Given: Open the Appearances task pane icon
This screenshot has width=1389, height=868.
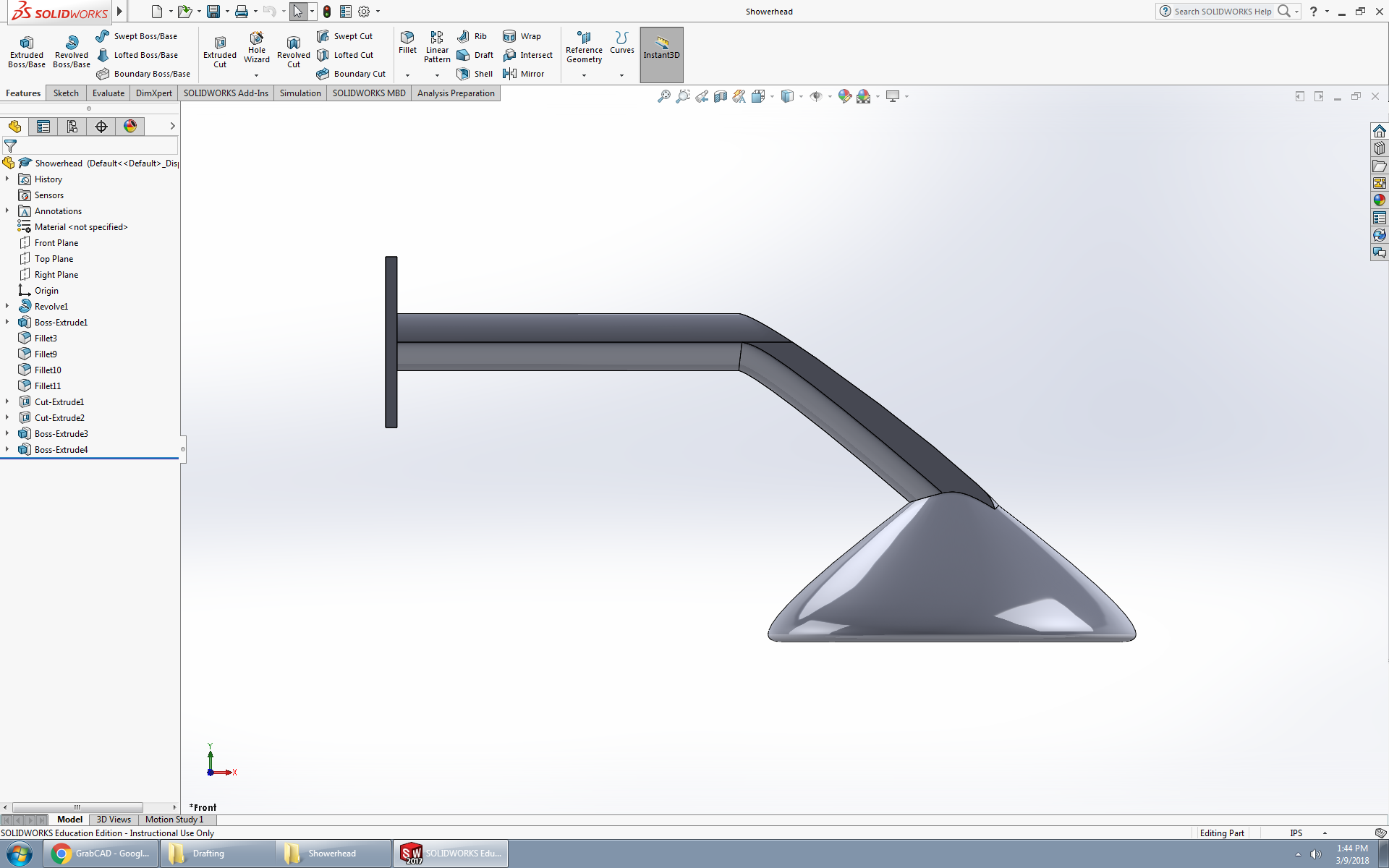Looking at the screenshot, I should tap(1380, 200).
